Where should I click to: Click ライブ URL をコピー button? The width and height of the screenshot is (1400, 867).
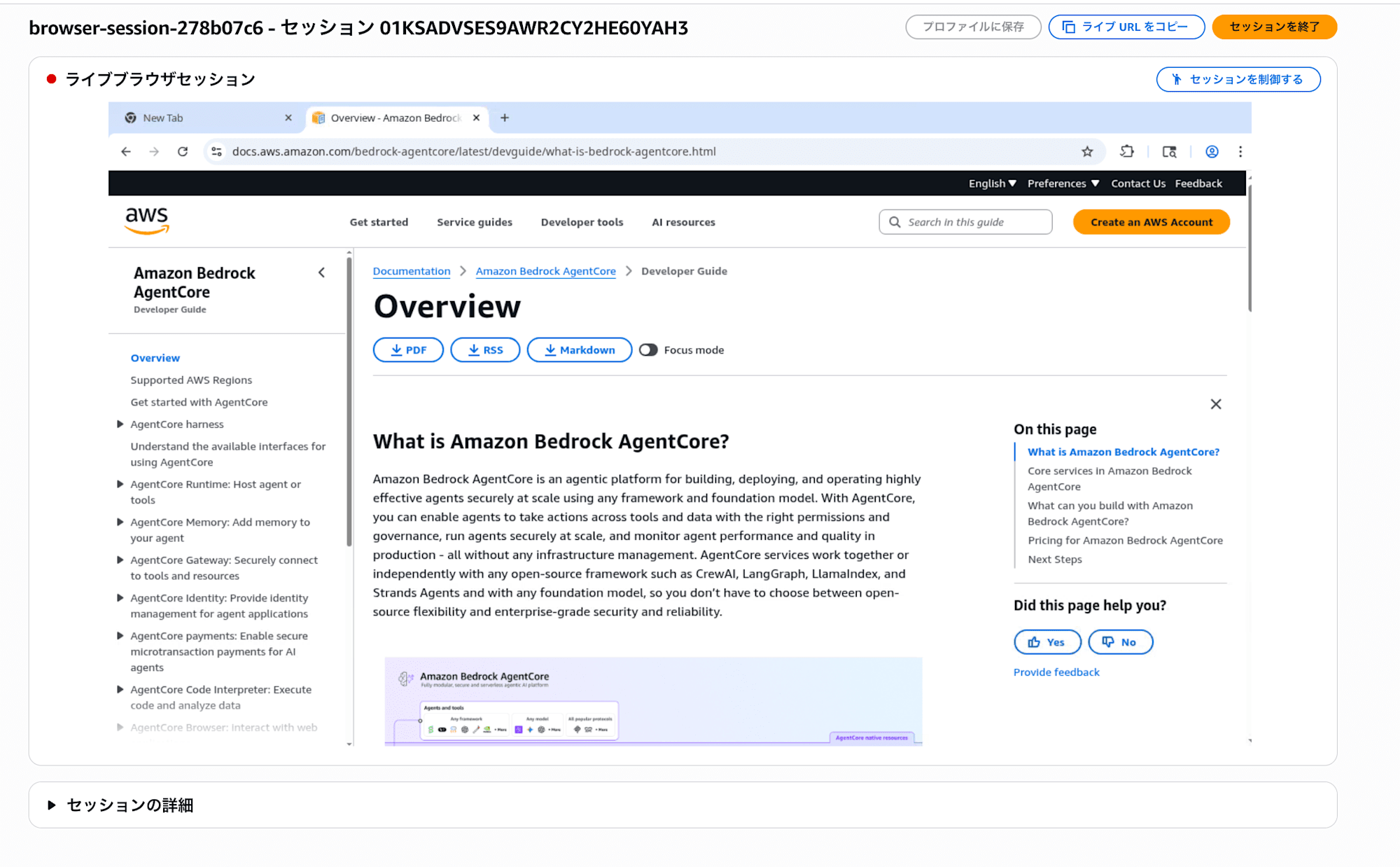[x=1126, y=27]
